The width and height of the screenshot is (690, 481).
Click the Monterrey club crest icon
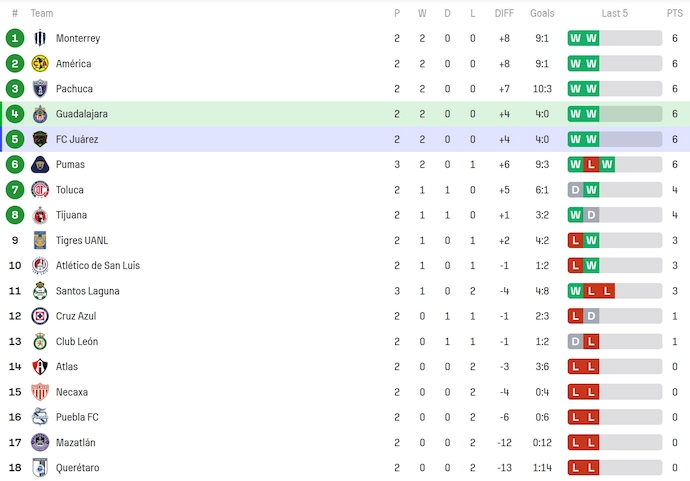pos(40,38)
